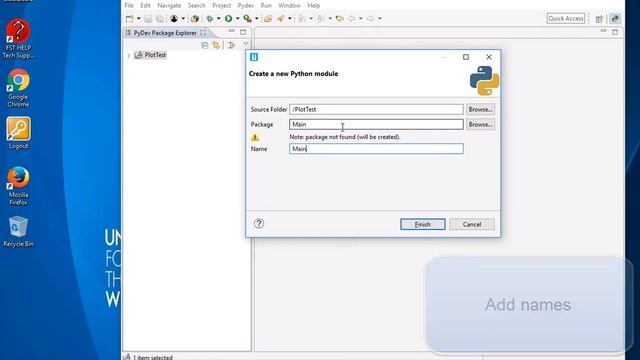Click the black-and-white circle toolbar icon
This screenshot has width=640, height=360.
pos(174,18)
